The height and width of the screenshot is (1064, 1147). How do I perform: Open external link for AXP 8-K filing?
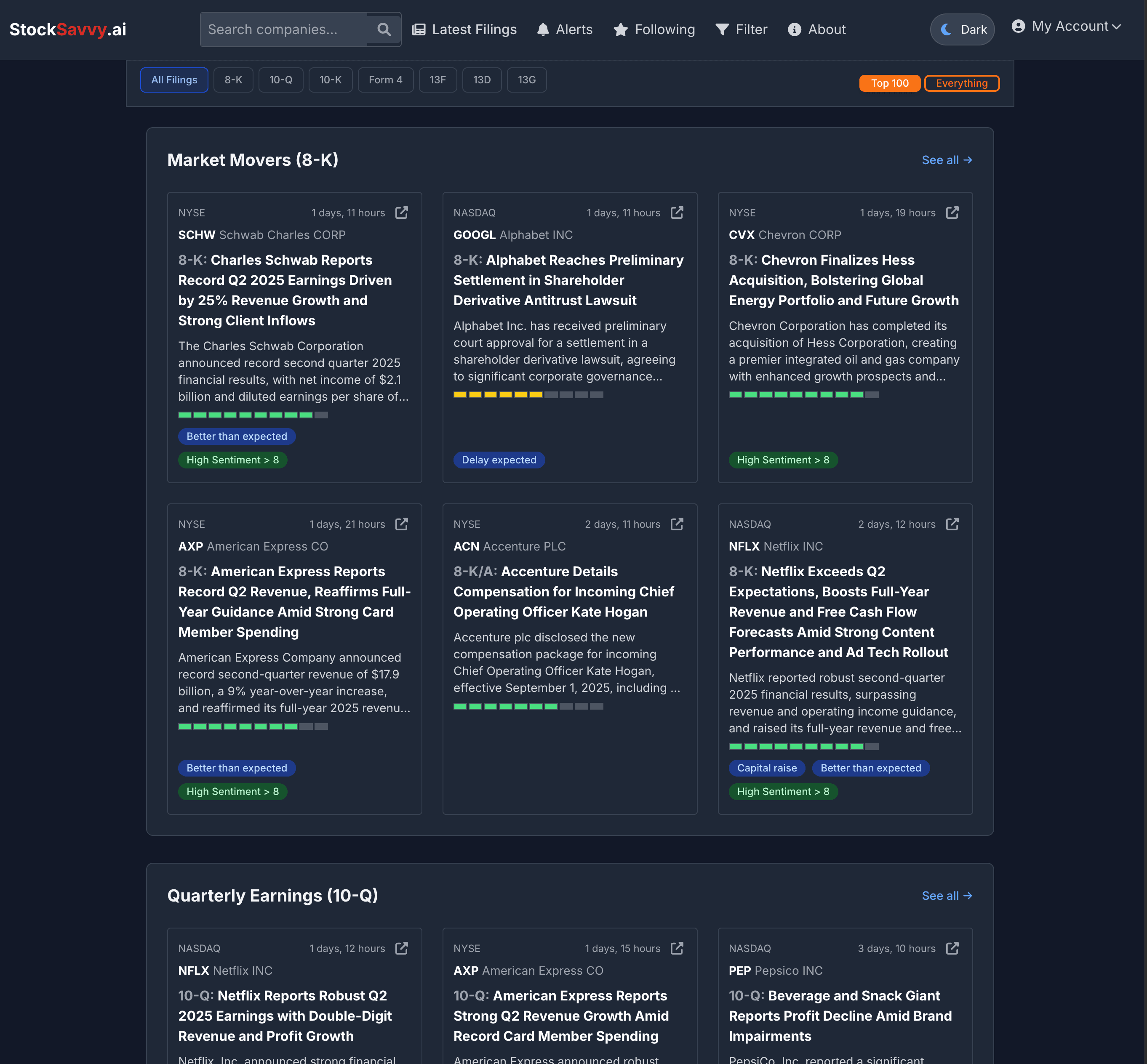[402, 524]
